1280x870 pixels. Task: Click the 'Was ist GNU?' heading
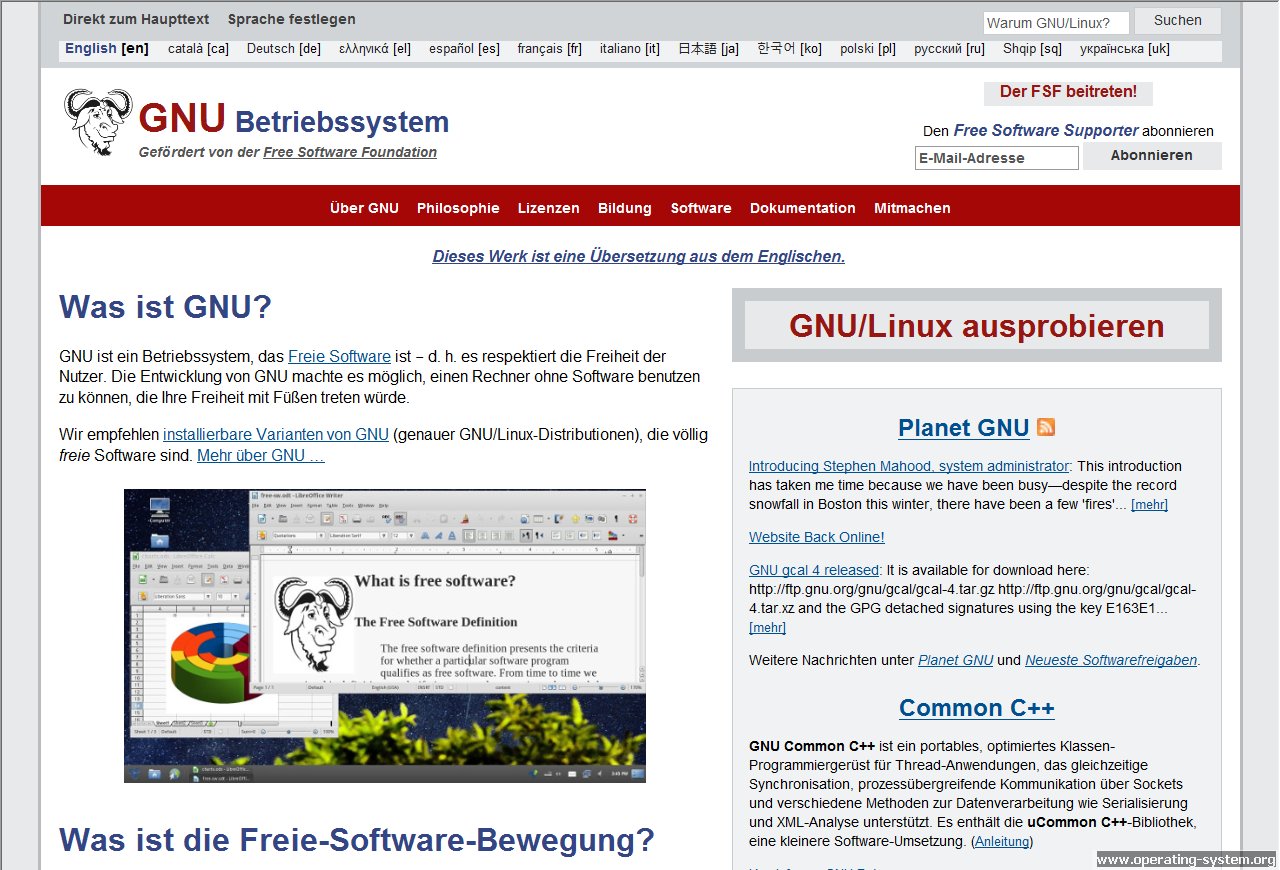[x=166, y=307]
